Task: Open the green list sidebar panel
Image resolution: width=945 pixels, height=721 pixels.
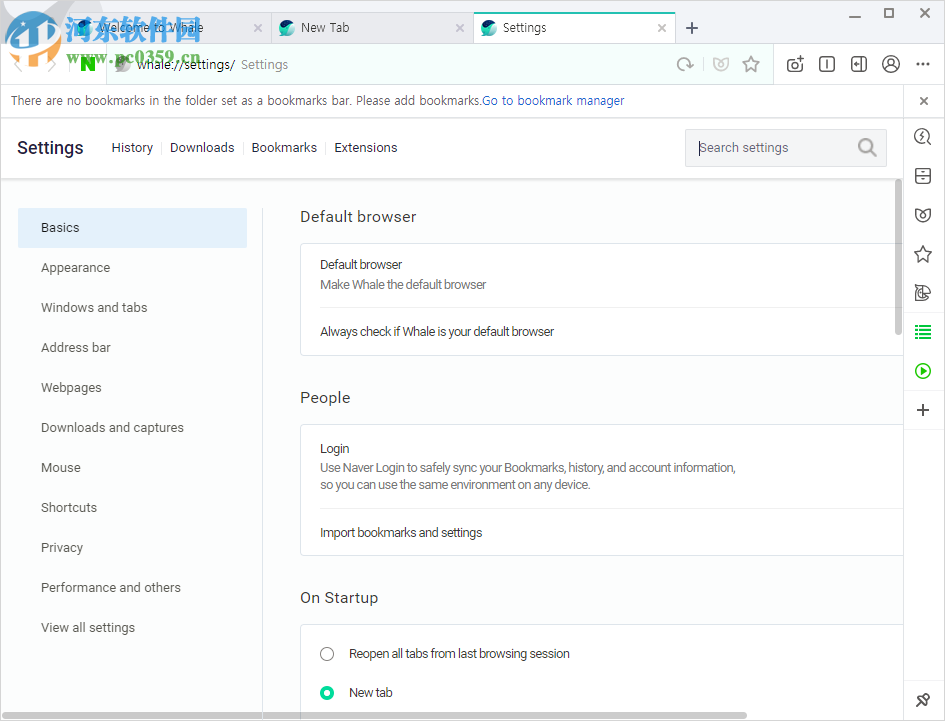Action: pyautogui.click(x=923, y=332)
